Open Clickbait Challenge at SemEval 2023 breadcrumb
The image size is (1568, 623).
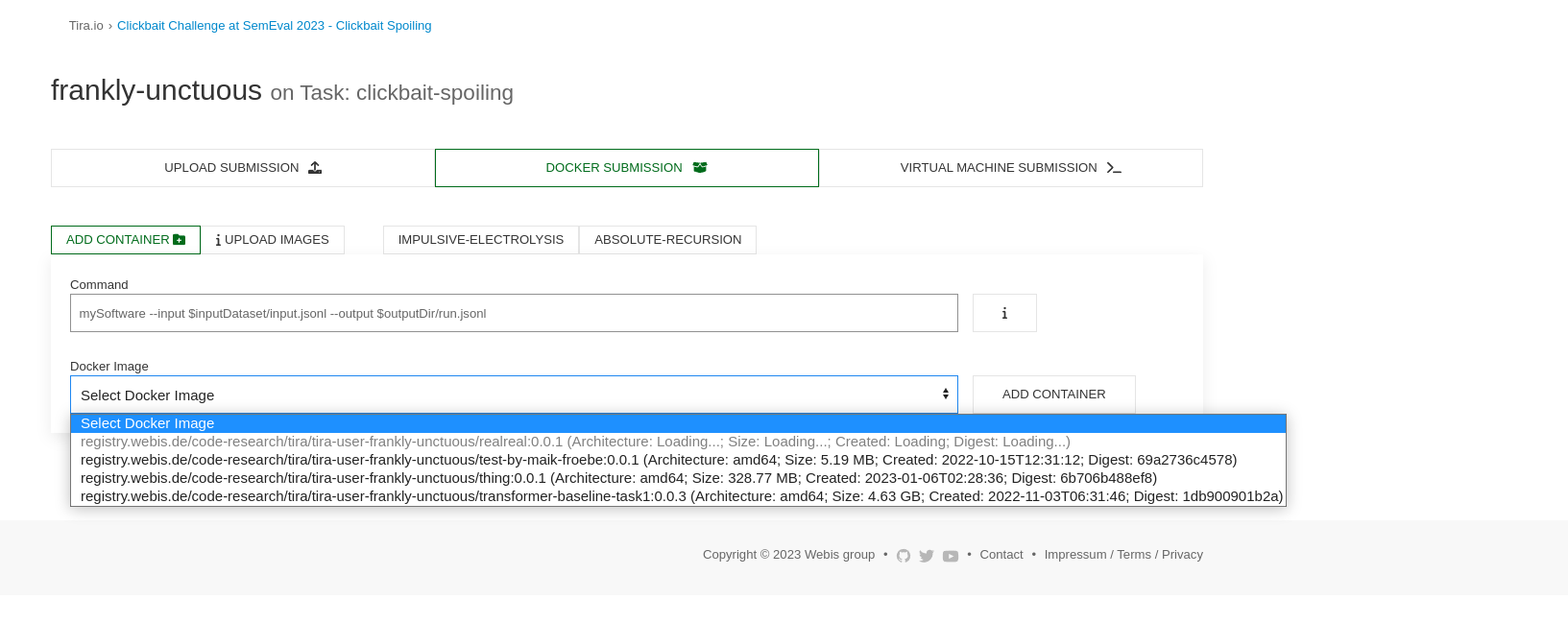pos(274,26)
